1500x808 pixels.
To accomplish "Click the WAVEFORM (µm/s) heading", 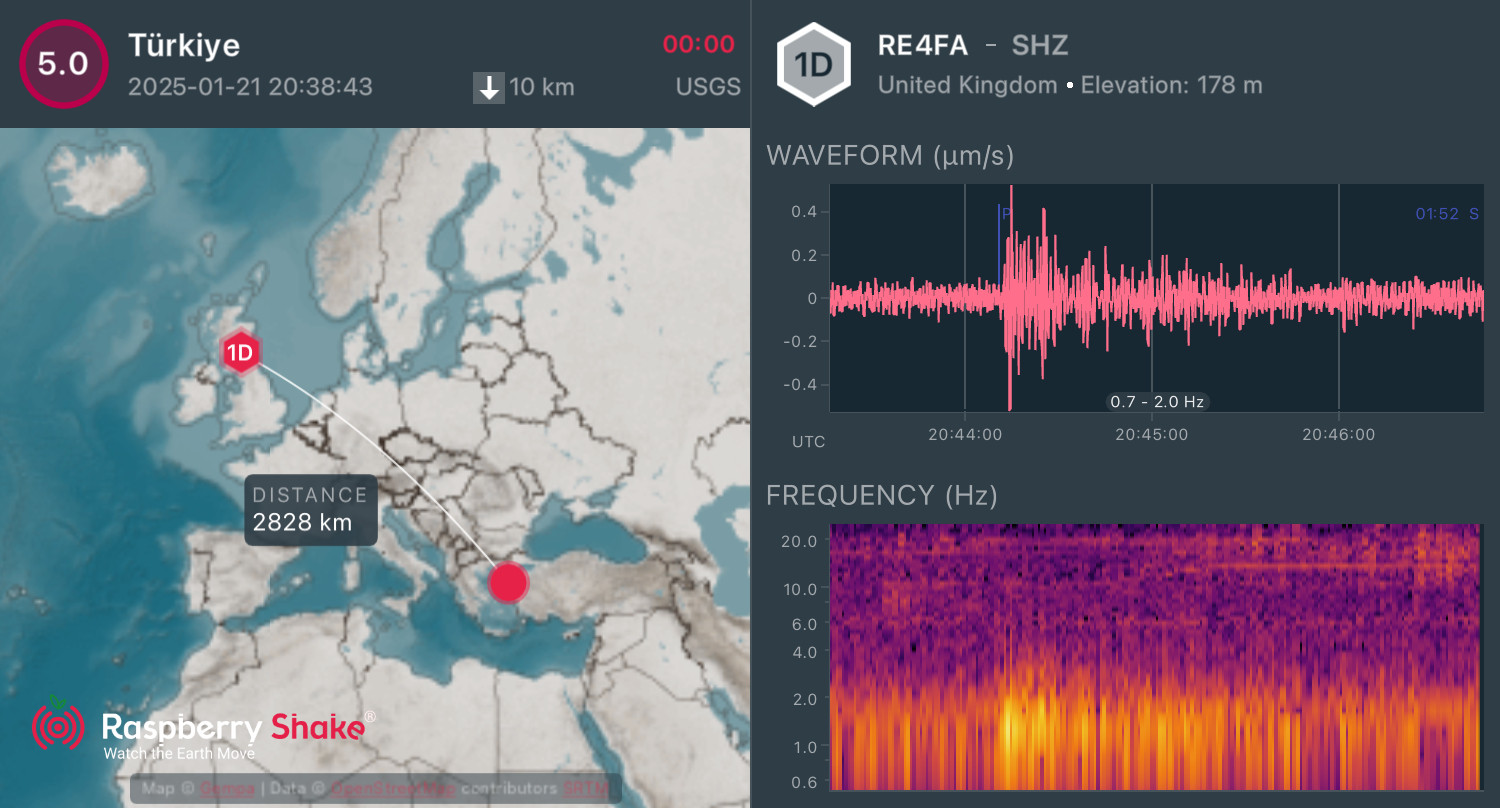I will [890, 156].
